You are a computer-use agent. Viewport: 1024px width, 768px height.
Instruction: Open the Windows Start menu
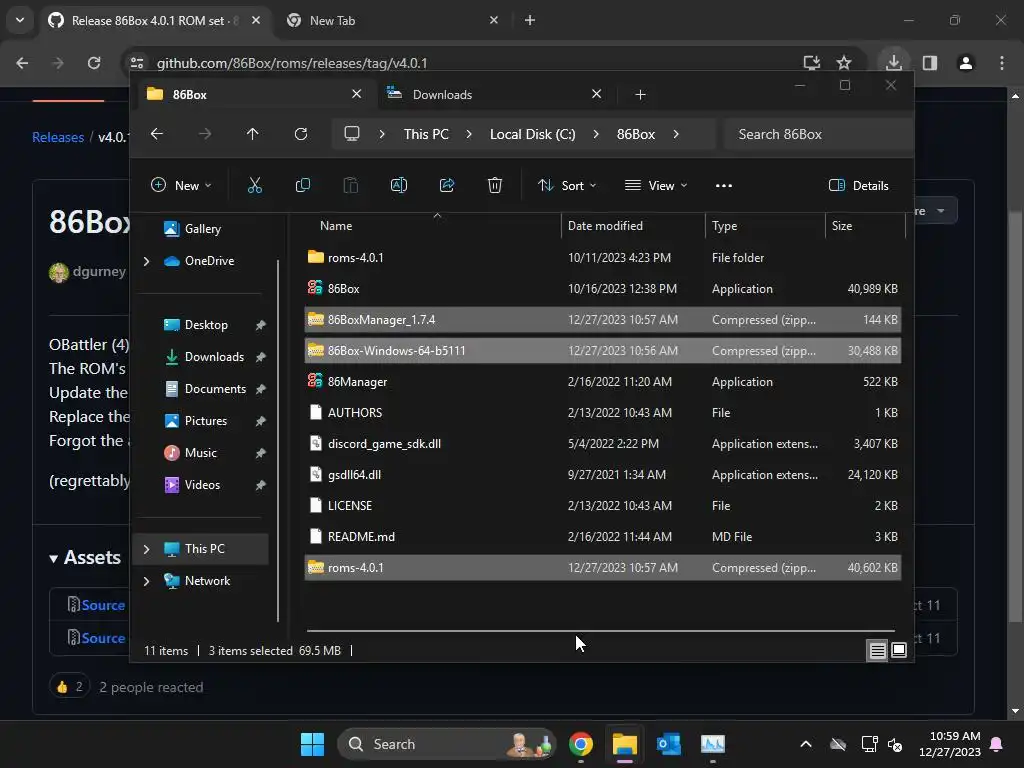point(312,744)
